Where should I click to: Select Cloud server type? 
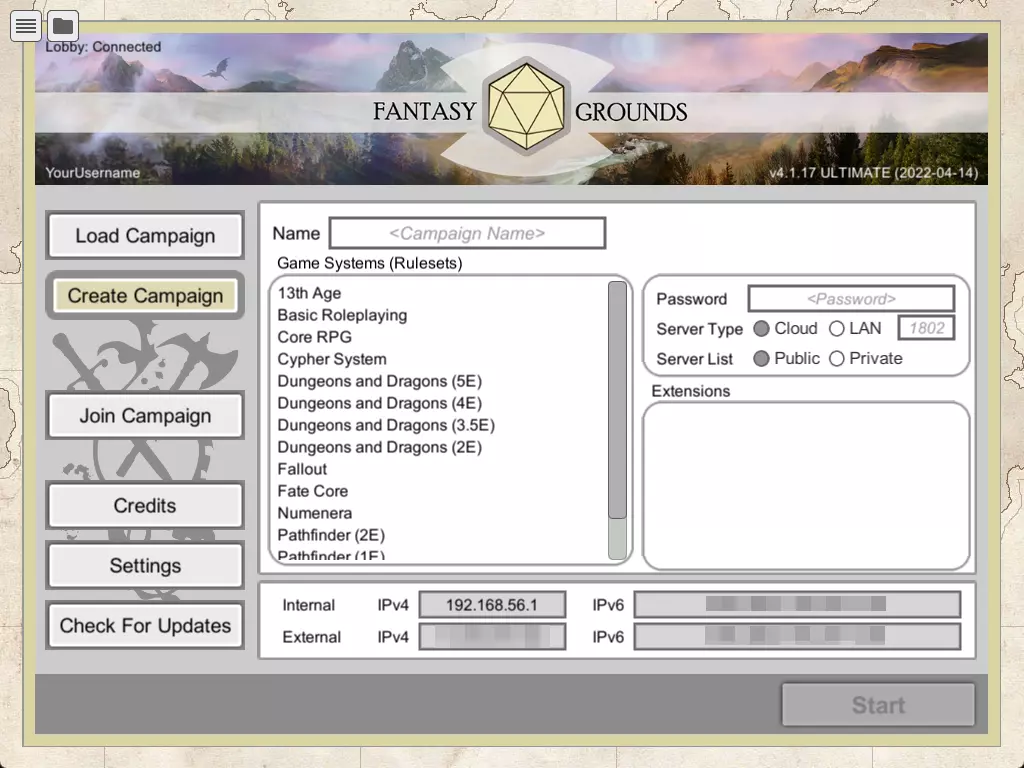761,328
